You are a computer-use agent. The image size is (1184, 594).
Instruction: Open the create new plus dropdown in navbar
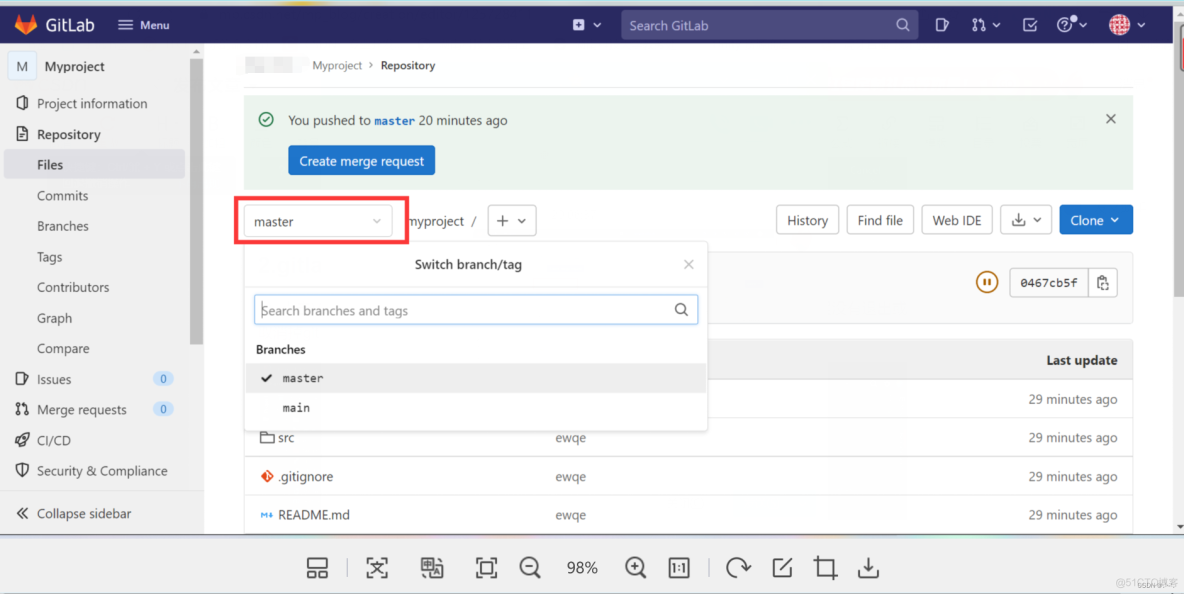click(587, 25)
